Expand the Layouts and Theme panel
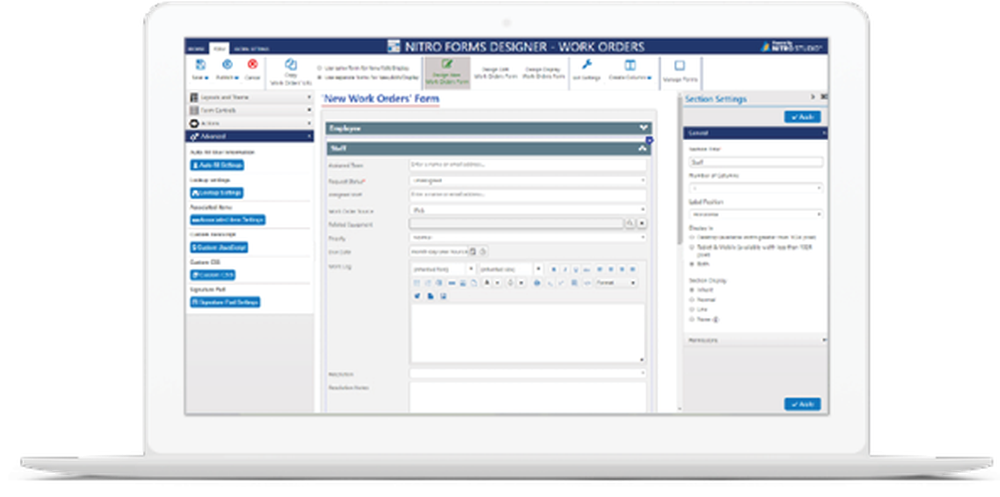 [x=249, y=98]
